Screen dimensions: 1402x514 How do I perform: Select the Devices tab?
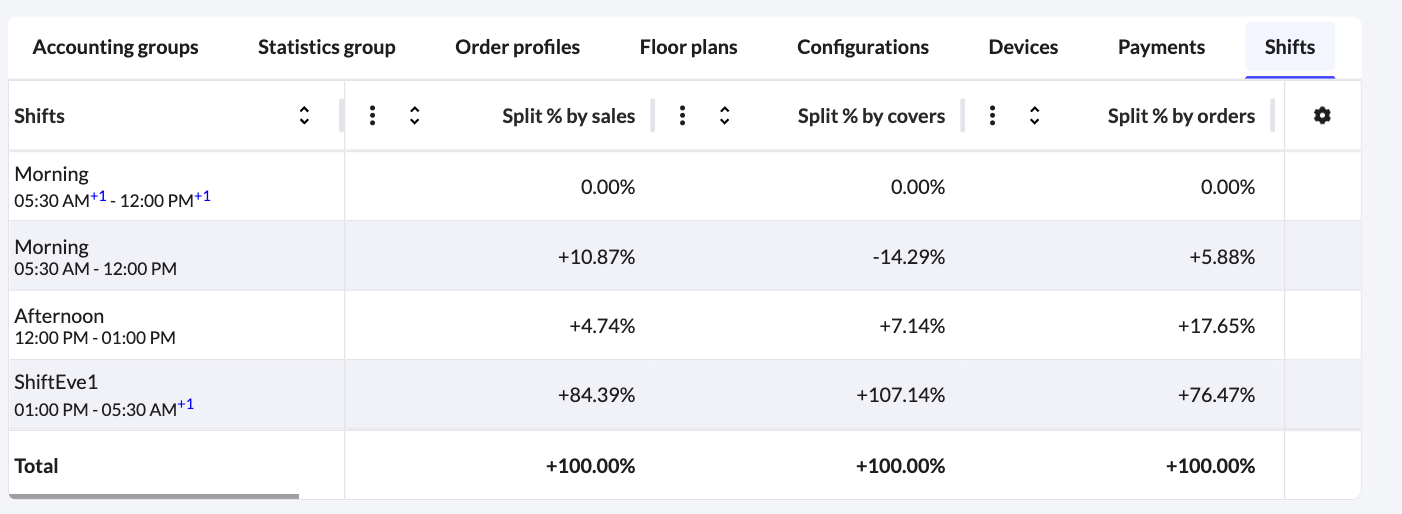(1023, 47)
